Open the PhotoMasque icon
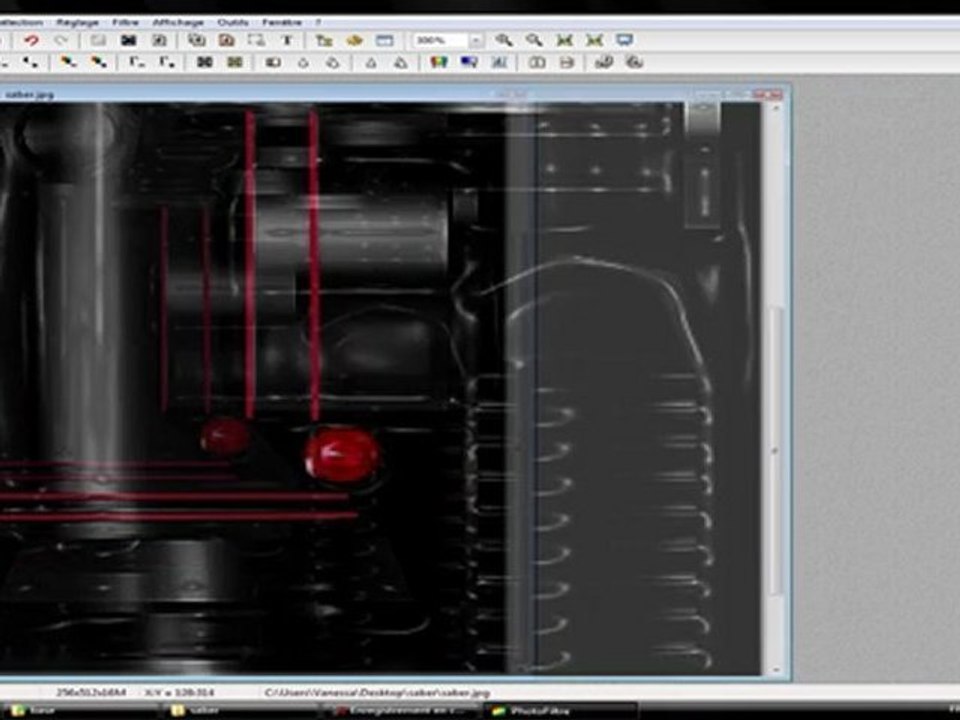Image resolution: width=960 pixels, height=720 pixels. 499,62
